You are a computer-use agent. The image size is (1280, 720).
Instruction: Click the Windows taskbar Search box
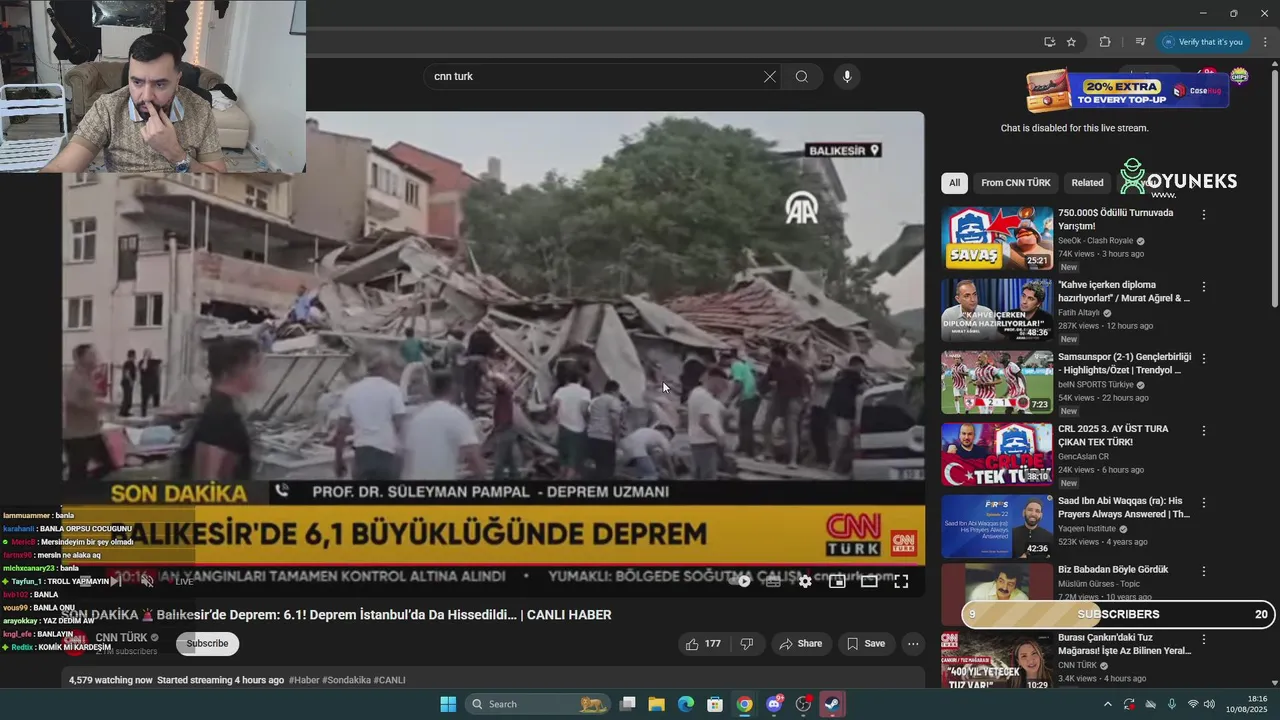[538, 704]
